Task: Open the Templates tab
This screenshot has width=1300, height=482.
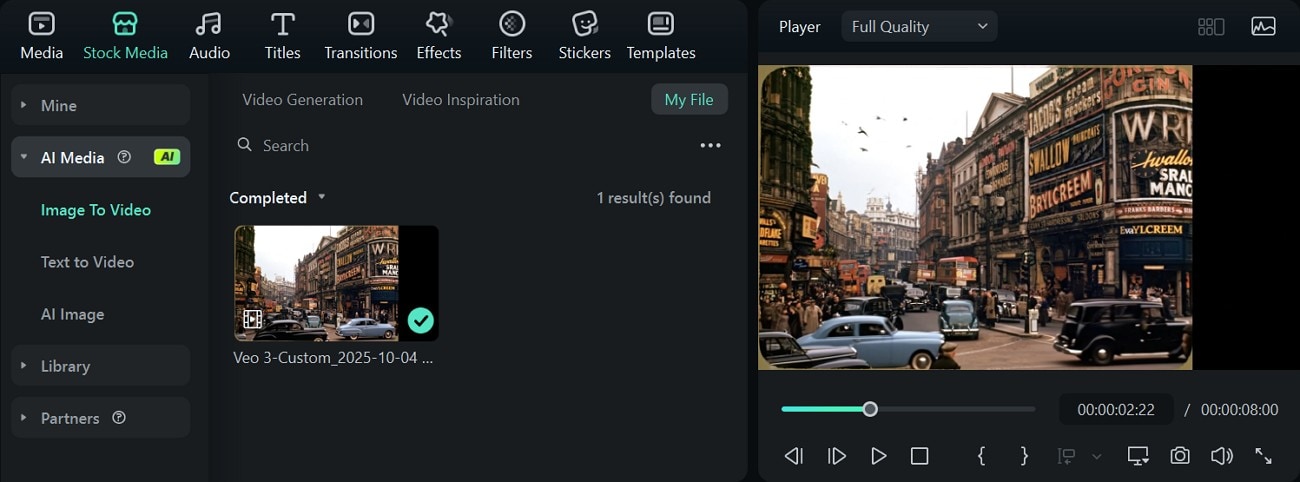Action: [661, 36]
